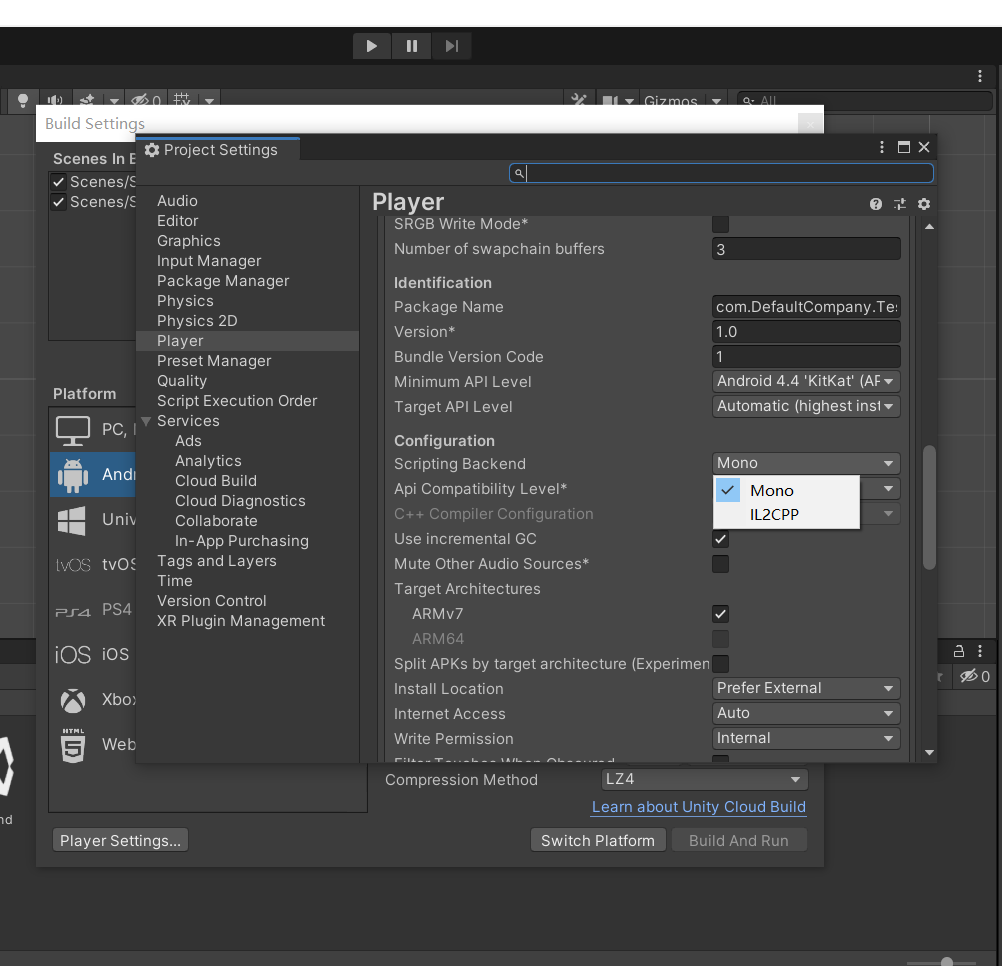Image resolution: width=1002 pixels, height=966 pixels.
Task: Open Learn about Unity Cloud Build link
Action: 698,807
